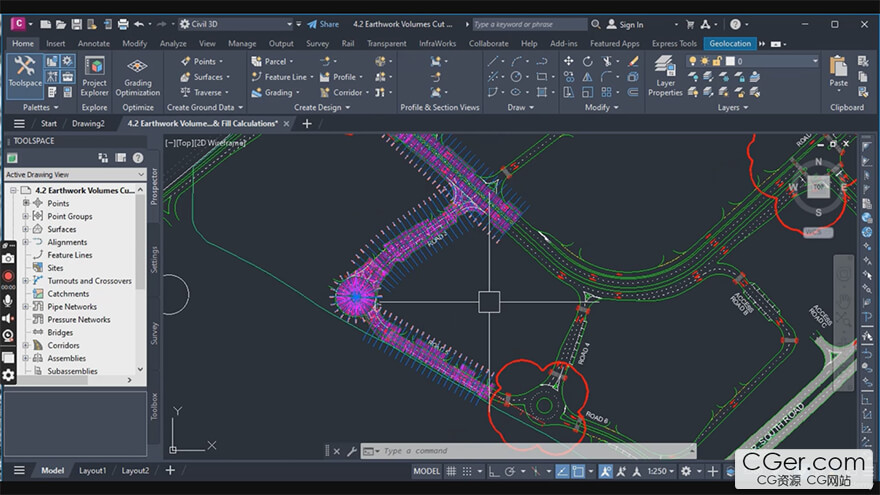Click the red record button
The image size is (880, 495).
tap(8, 276)
